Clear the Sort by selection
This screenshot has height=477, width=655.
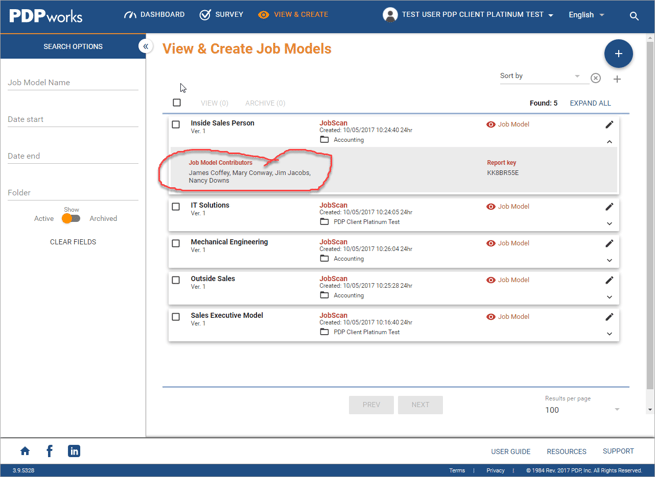coord(596,78)
